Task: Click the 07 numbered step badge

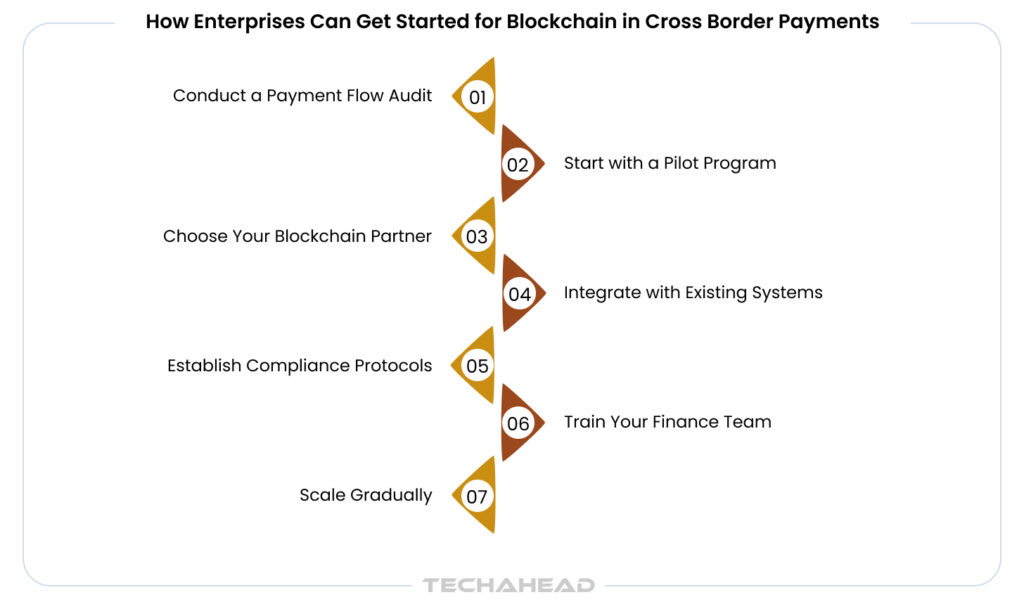Action: coord(477,495)
